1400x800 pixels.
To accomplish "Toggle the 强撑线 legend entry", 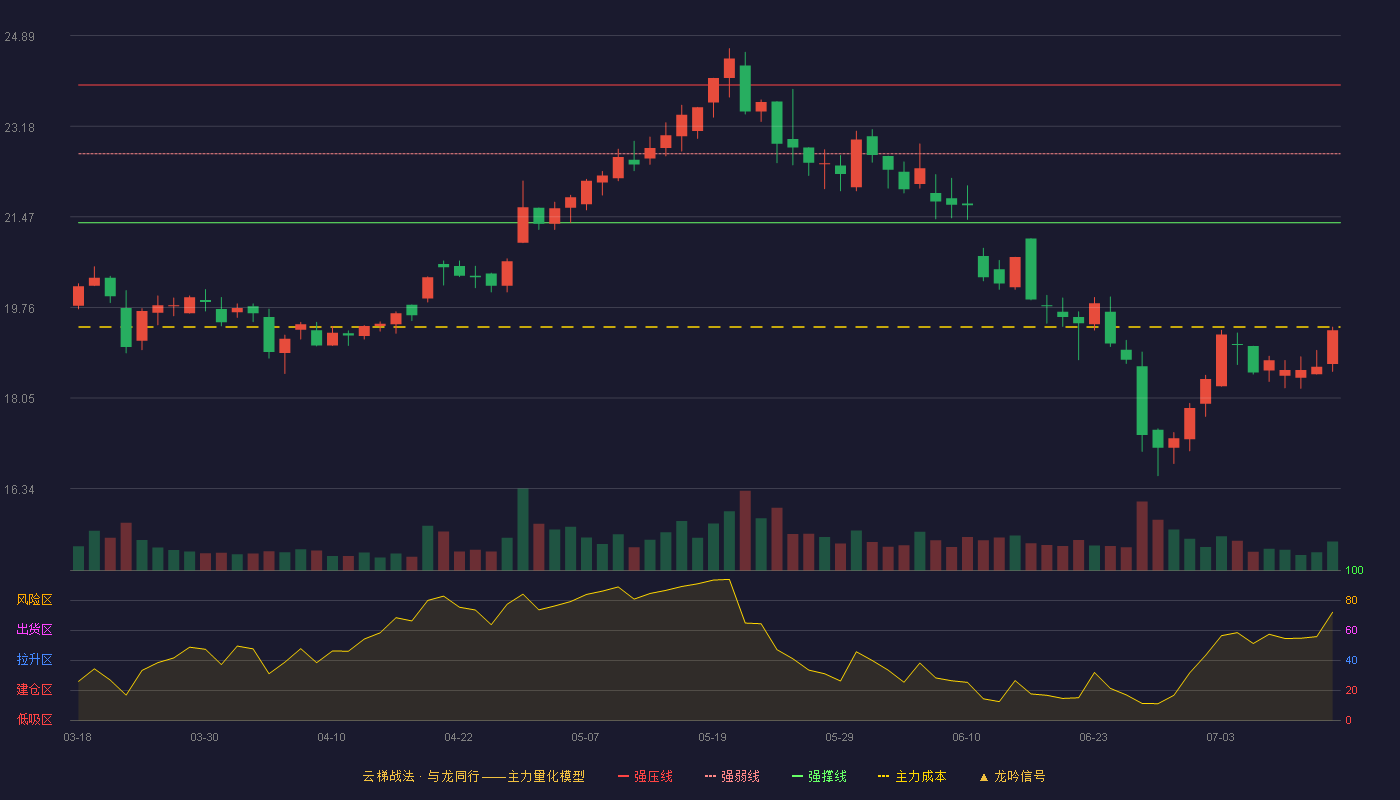I will 819,776.
